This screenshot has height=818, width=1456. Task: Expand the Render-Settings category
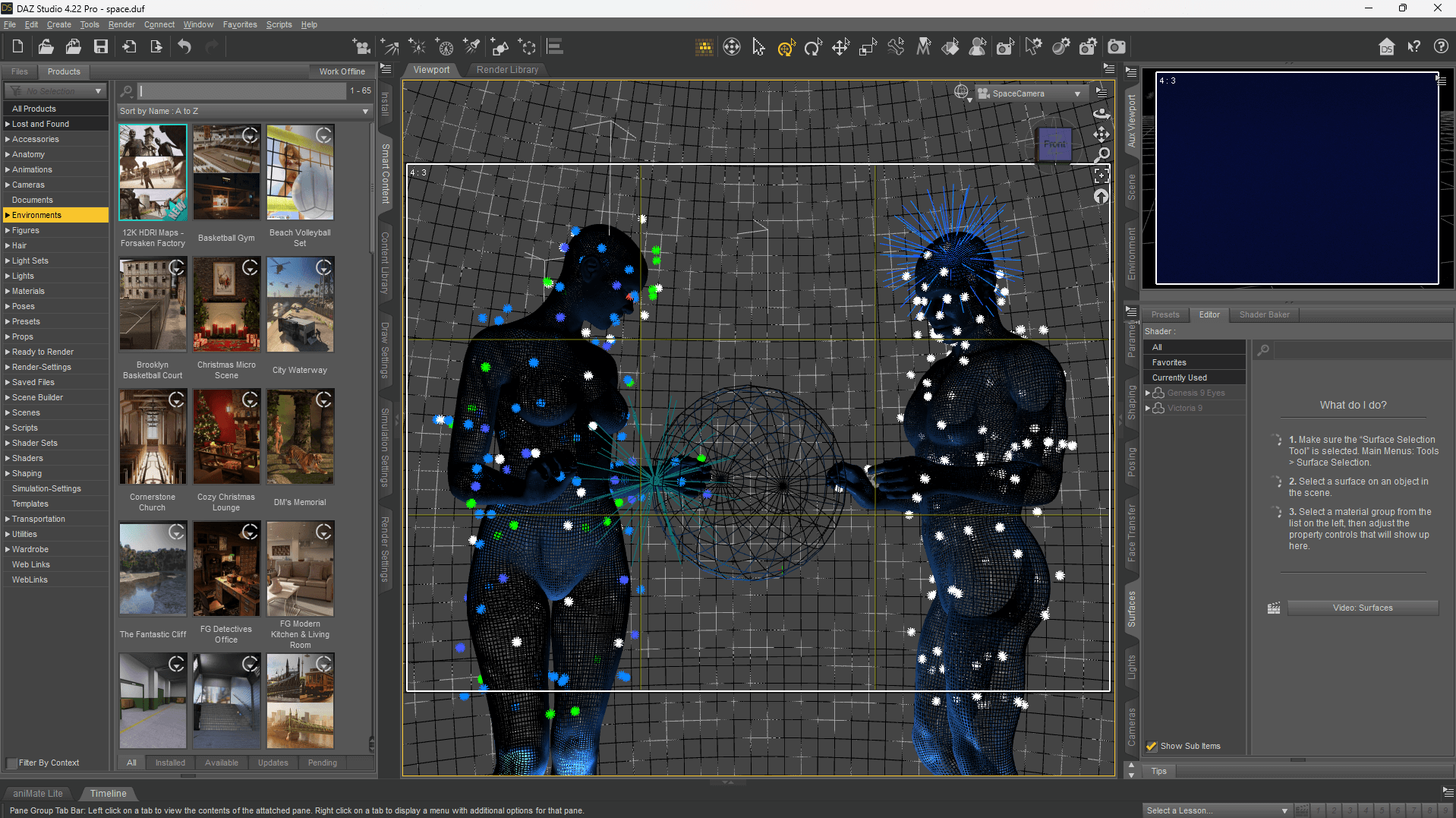pos(8,367)
